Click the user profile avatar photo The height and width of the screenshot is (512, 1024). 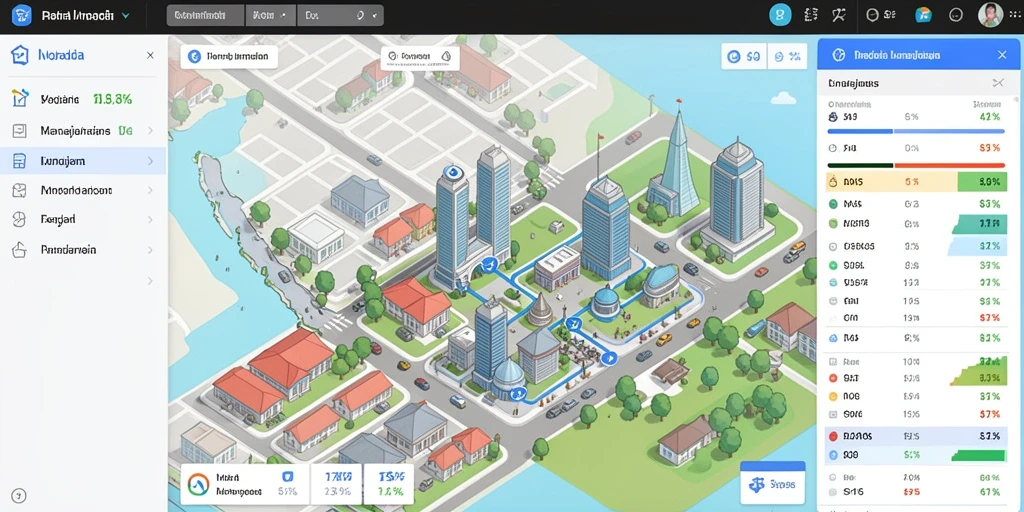pyautogui.click(x=990, y=14)
